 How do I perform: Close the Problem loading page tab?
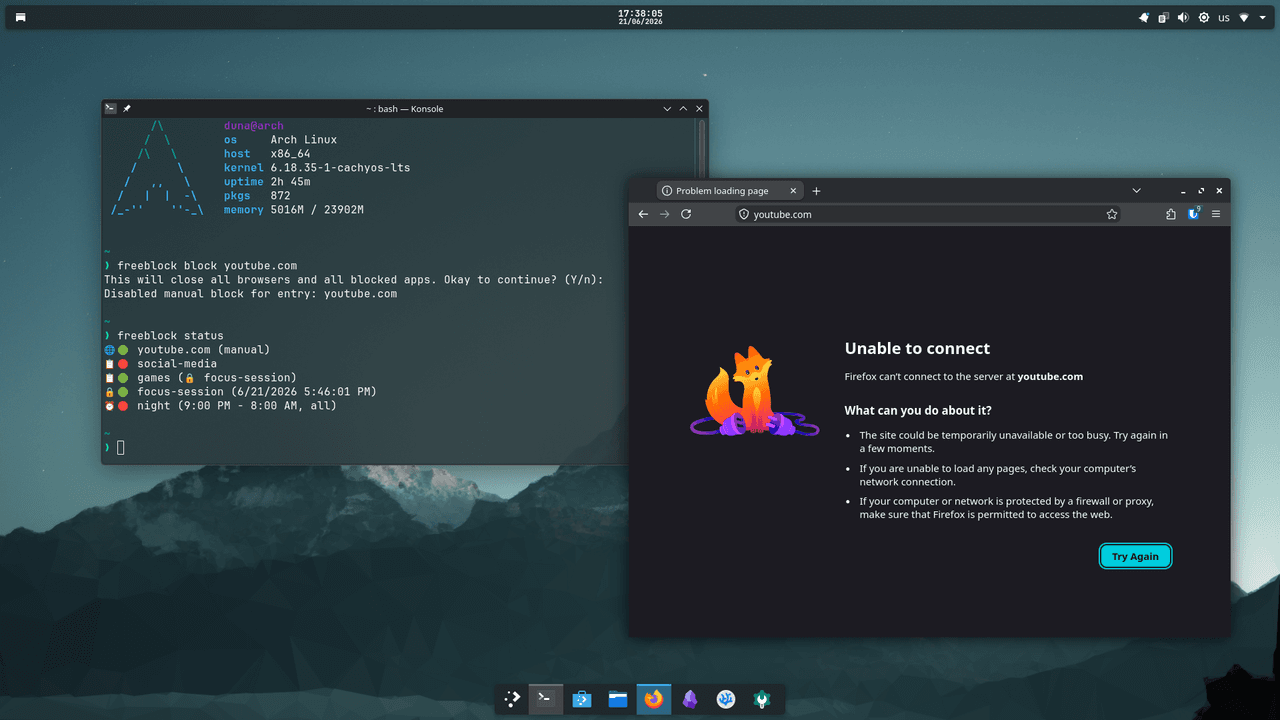794,191
